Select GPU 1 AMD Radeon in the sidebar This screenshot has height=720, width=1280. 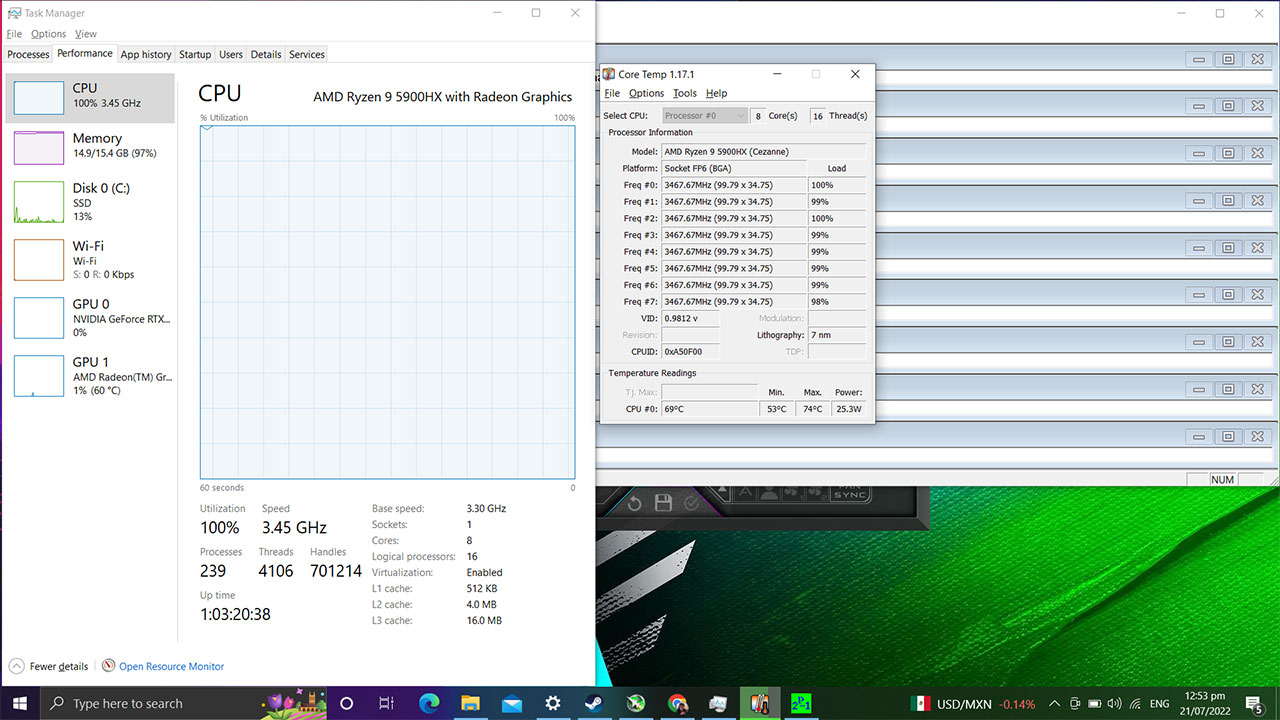[x=90, y=375]
